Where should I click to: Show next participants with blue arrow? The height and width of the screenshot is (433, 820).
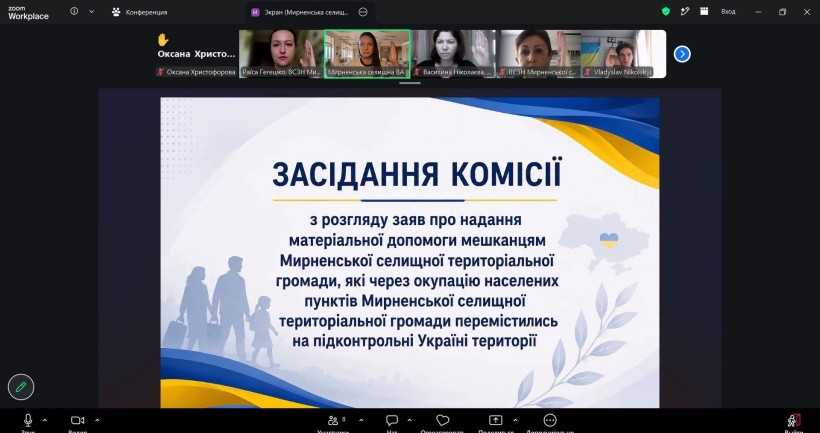click(682, 54)
